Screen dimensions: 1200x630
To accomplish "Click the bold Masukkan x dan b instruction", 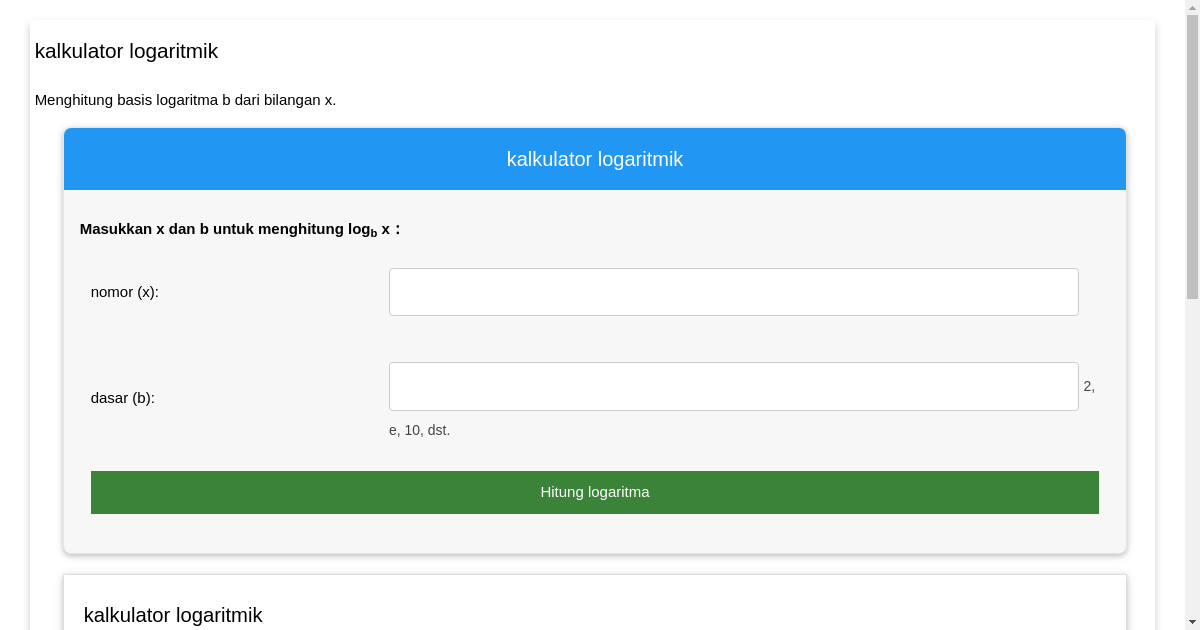I will point(239,229).
